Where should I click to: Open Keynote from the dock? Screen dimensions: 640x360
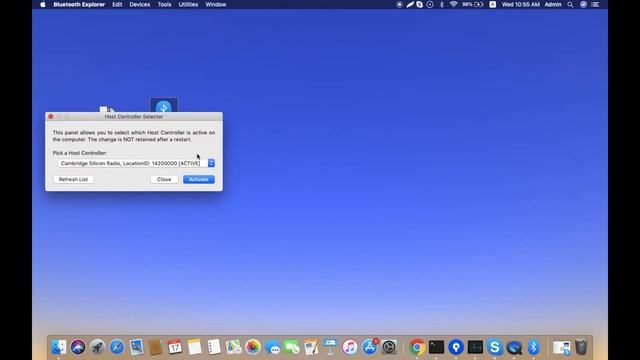(x=330, y=347)
